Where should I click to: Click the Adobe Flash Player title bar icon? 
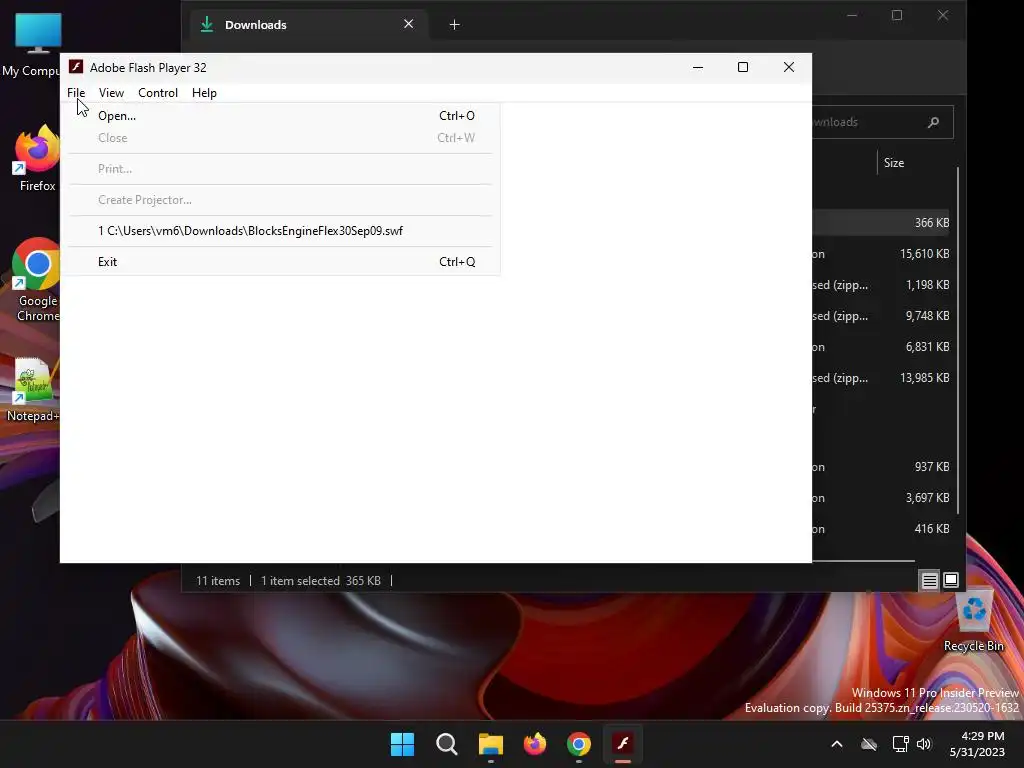click(76, 67)
